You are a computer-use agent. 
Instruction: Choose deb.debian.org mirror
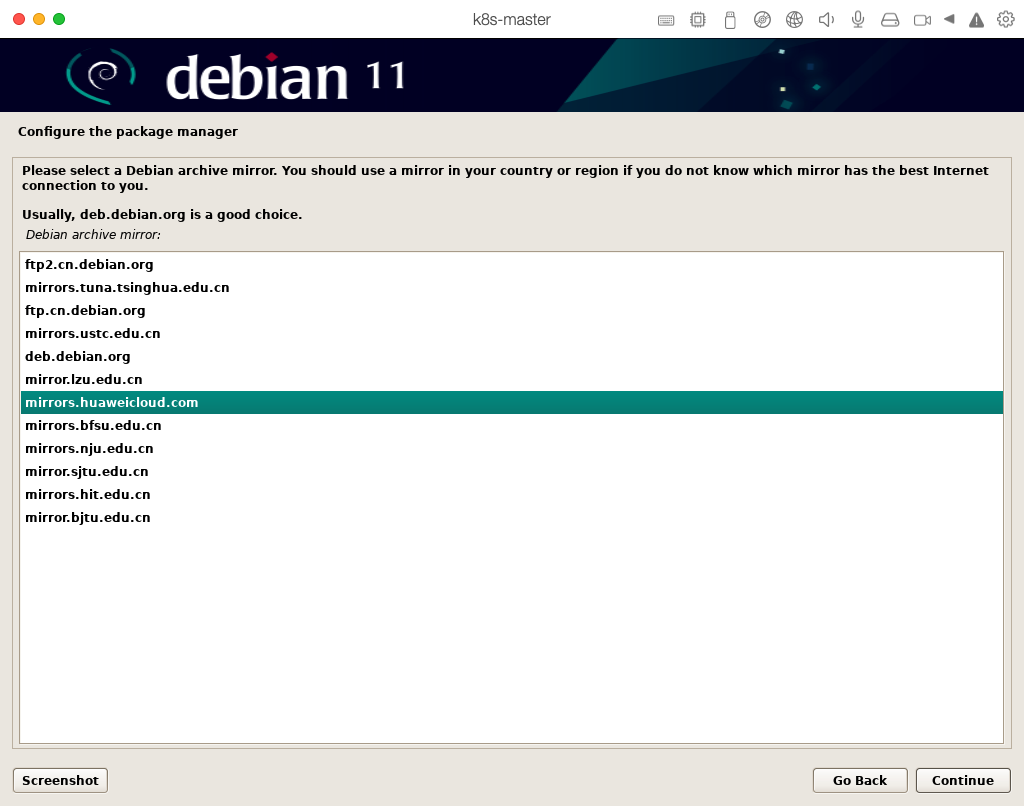click(x=511, y=357)
